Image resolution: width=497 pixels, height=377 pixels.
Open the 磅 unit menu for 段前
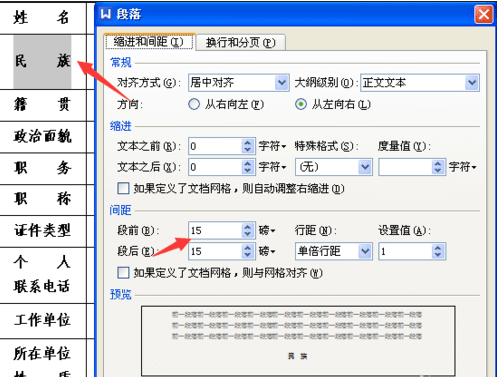click(267, 230)
